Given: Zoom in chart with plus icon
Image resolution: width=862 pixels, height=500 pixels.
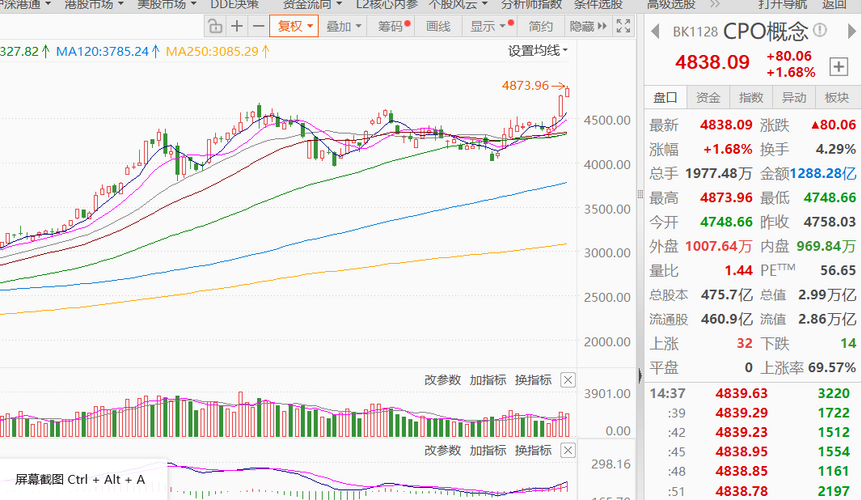Looking at the screenshot, I should [x=237, y=27].
